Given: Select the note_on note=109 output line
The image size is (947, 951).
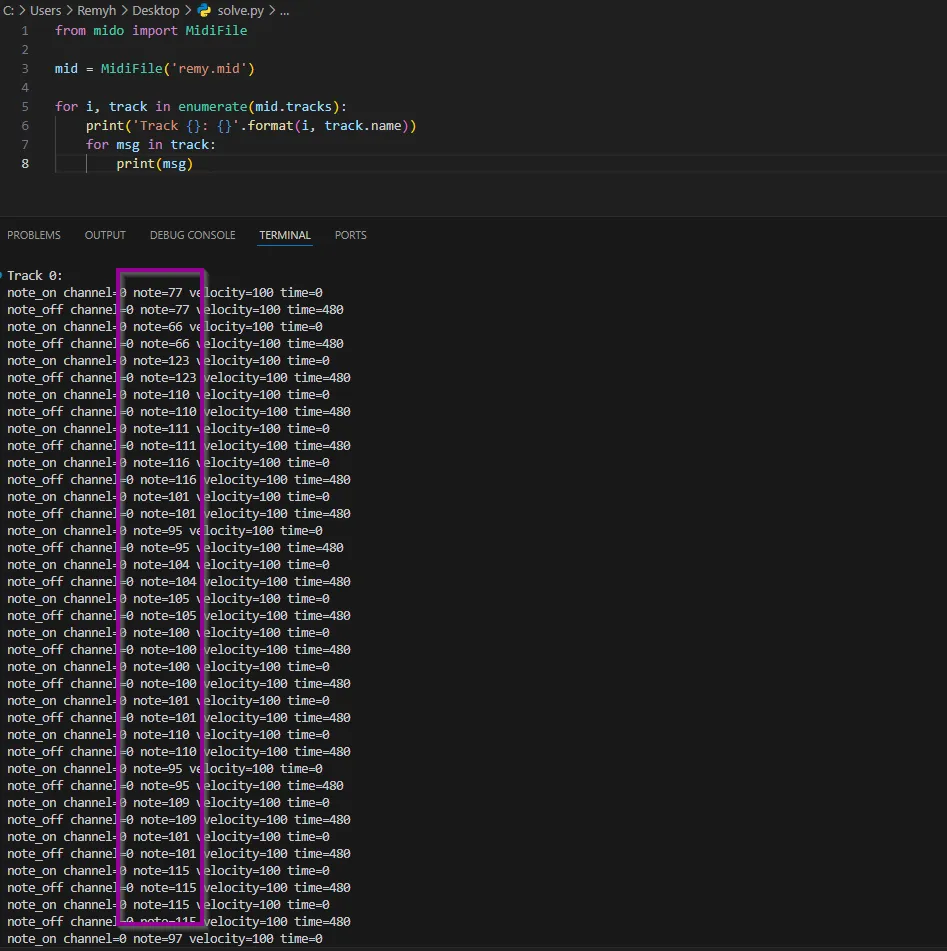Looking at the screenshot, I should [169, 802].
